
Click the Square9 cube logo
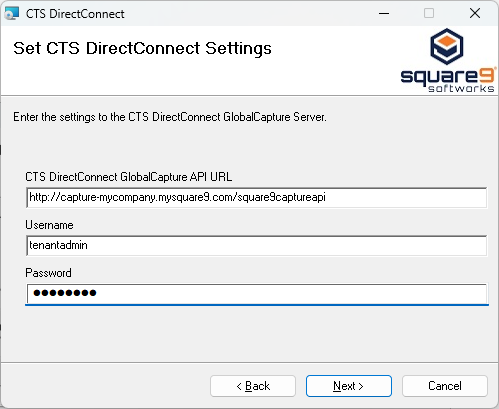click(447, 46)
